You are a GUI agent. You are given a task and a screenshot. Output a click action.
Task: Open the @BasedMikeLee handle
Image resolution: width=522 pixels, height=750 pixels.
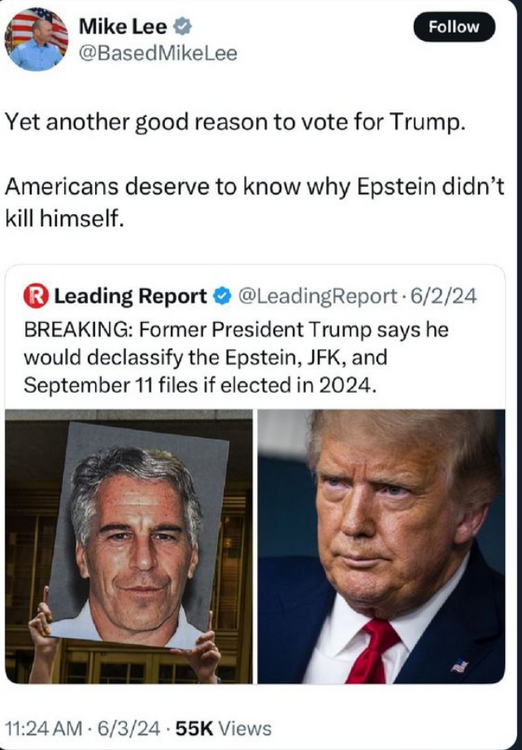click(158, 54)
